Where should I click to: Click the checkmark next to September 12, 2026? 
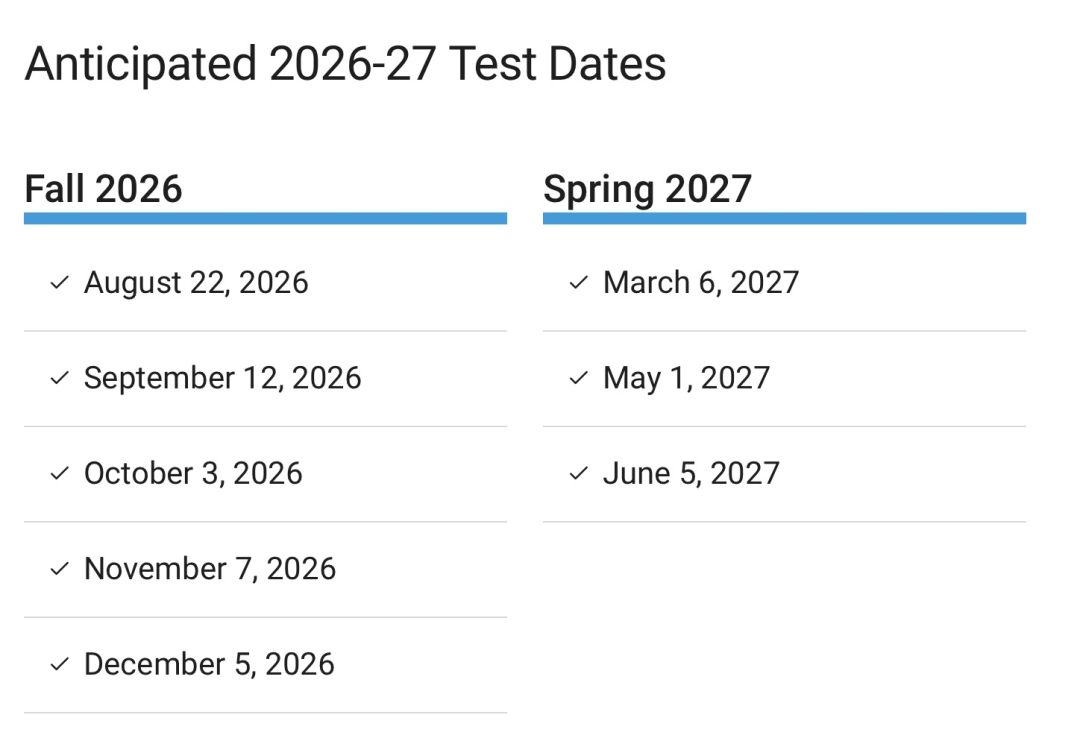(59, 378)
